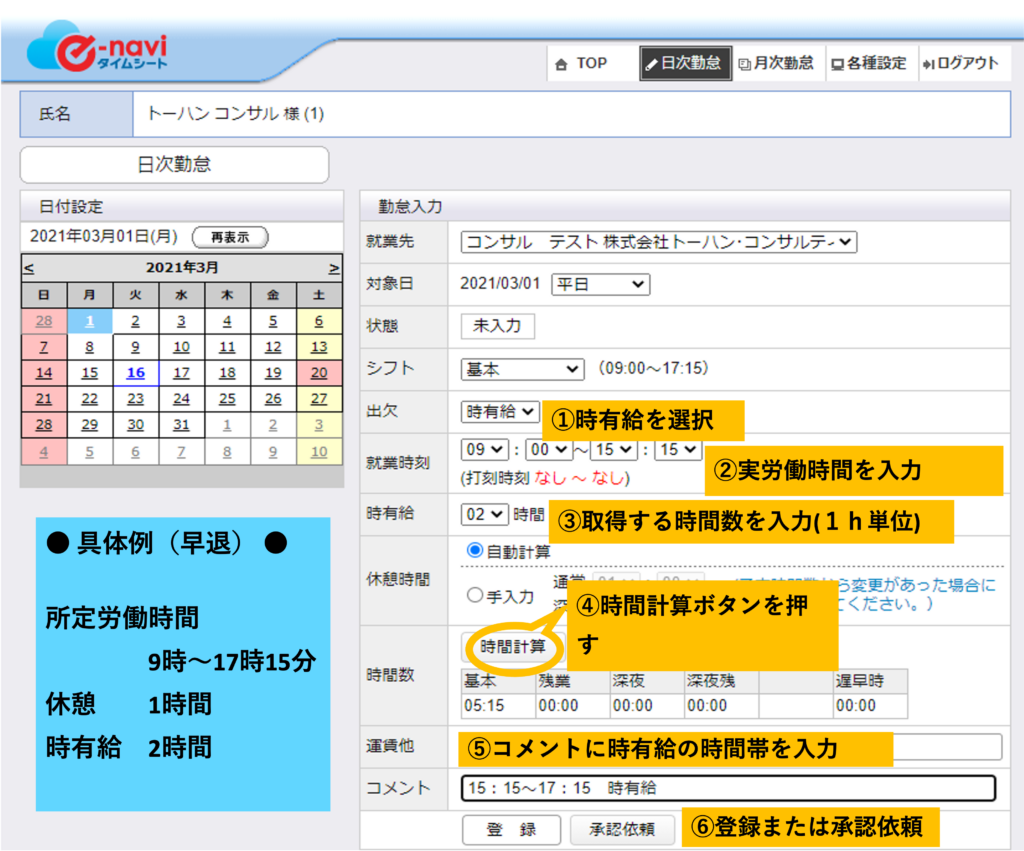Image resolution: width=1024 pixels, height=851 pixels.
Task: Open the 平日 day-type dropdown
Action: 600,285
